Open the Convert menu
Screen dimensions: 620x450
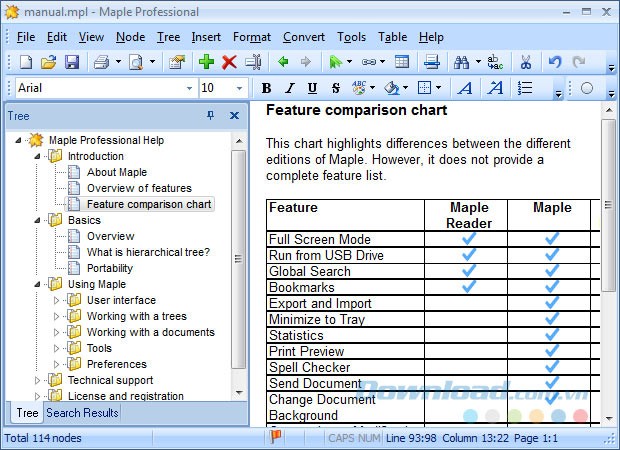tap(303, 37)
